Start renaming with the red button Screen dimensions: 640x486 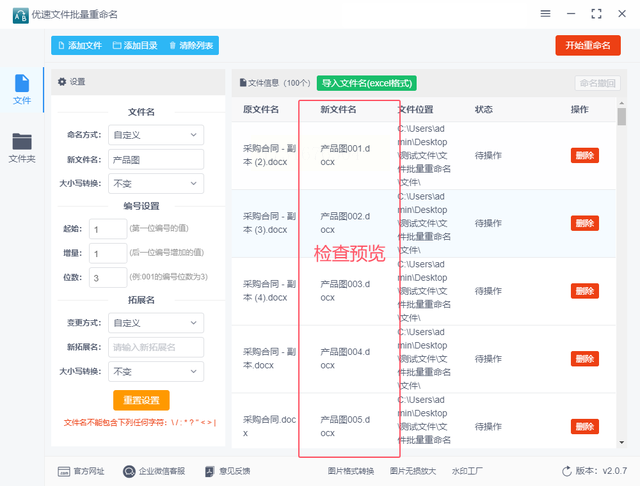[588, 45]
